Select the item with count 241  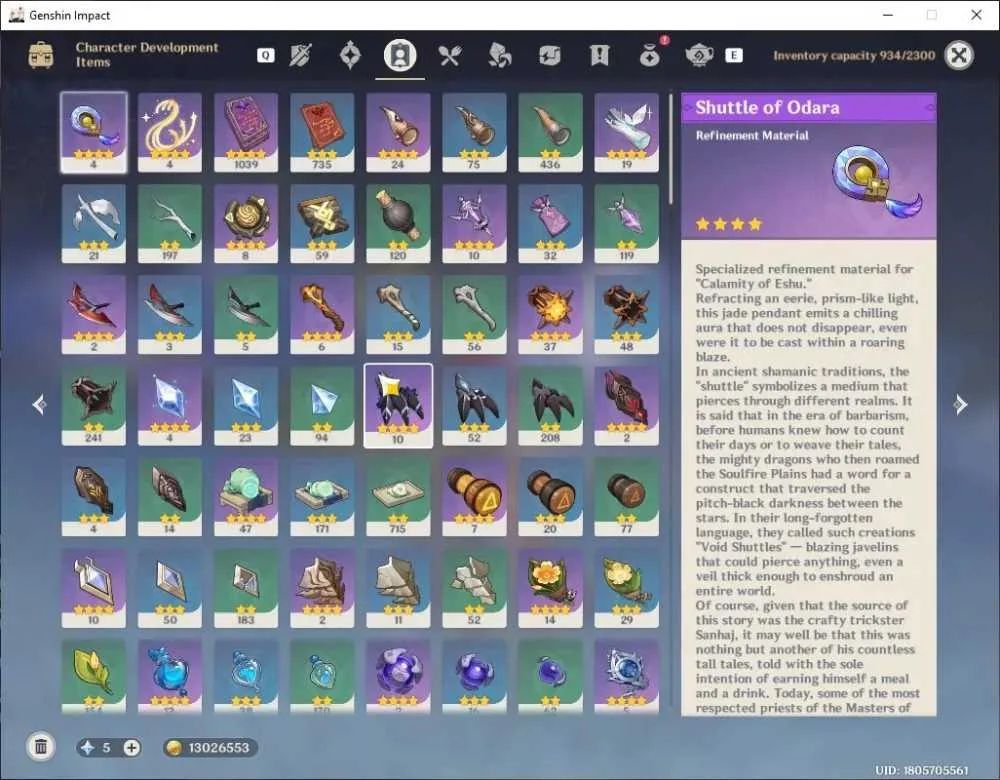coord(94,406)
